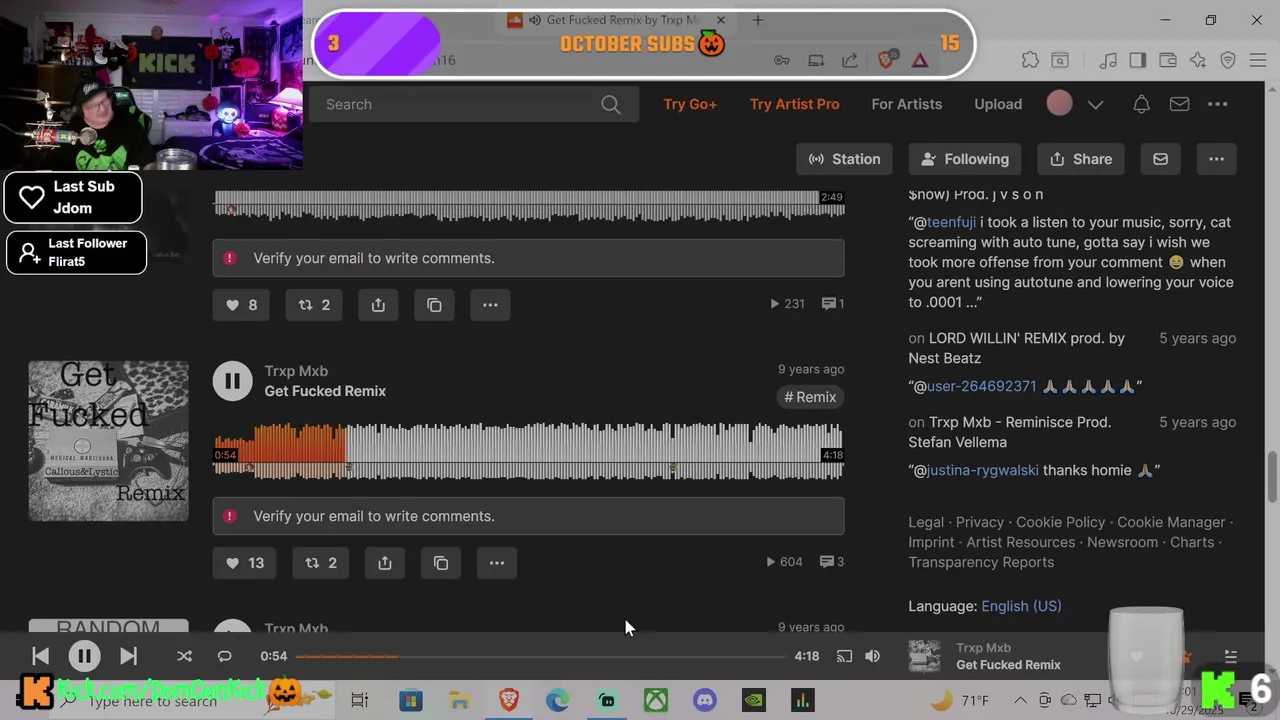Viewport: 1280px width, 720px height.
Task: Repost the upper track with 2 reposts
Action: [314, 305]
